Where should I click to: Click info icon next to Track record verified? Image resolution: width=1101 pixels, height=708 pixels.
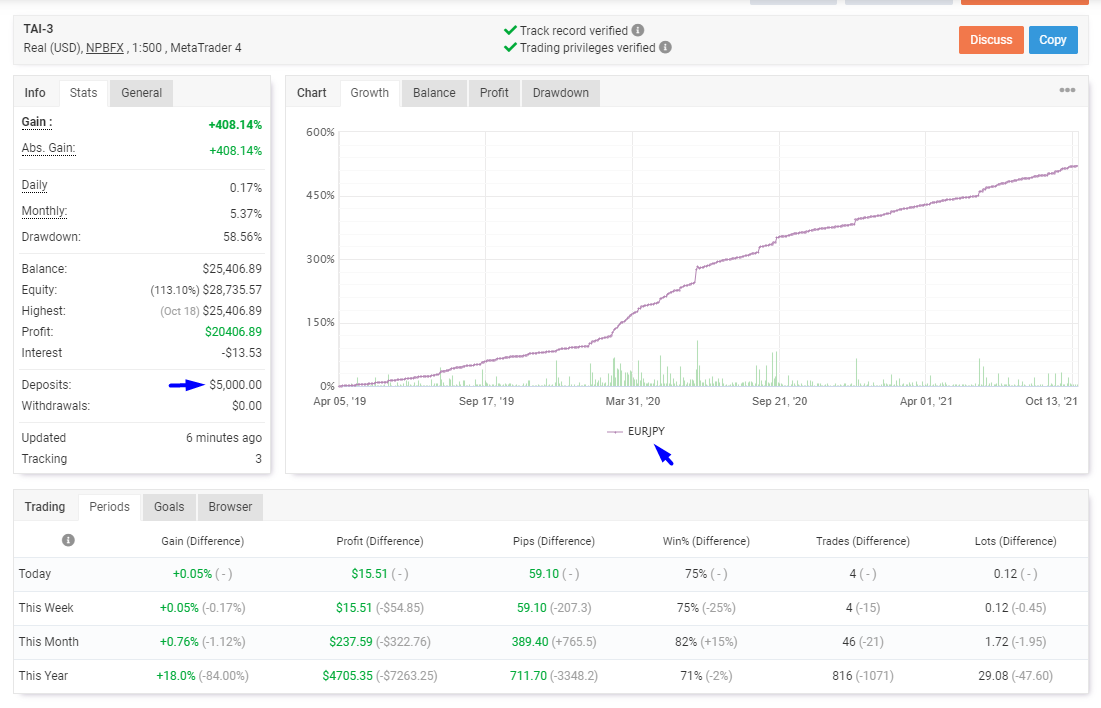pyautogui.click(x=638, y=30)
